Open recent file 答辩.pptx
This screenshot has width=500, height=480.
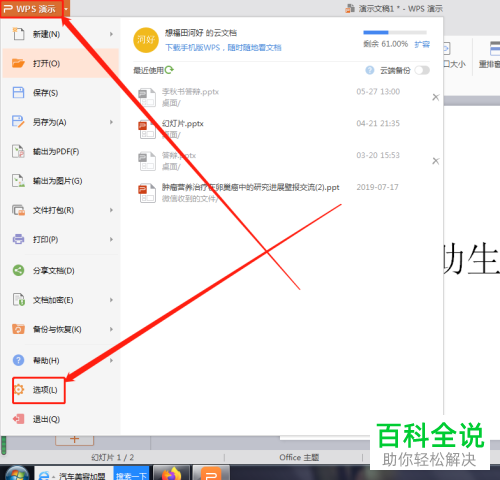click(x=179, y=155)
